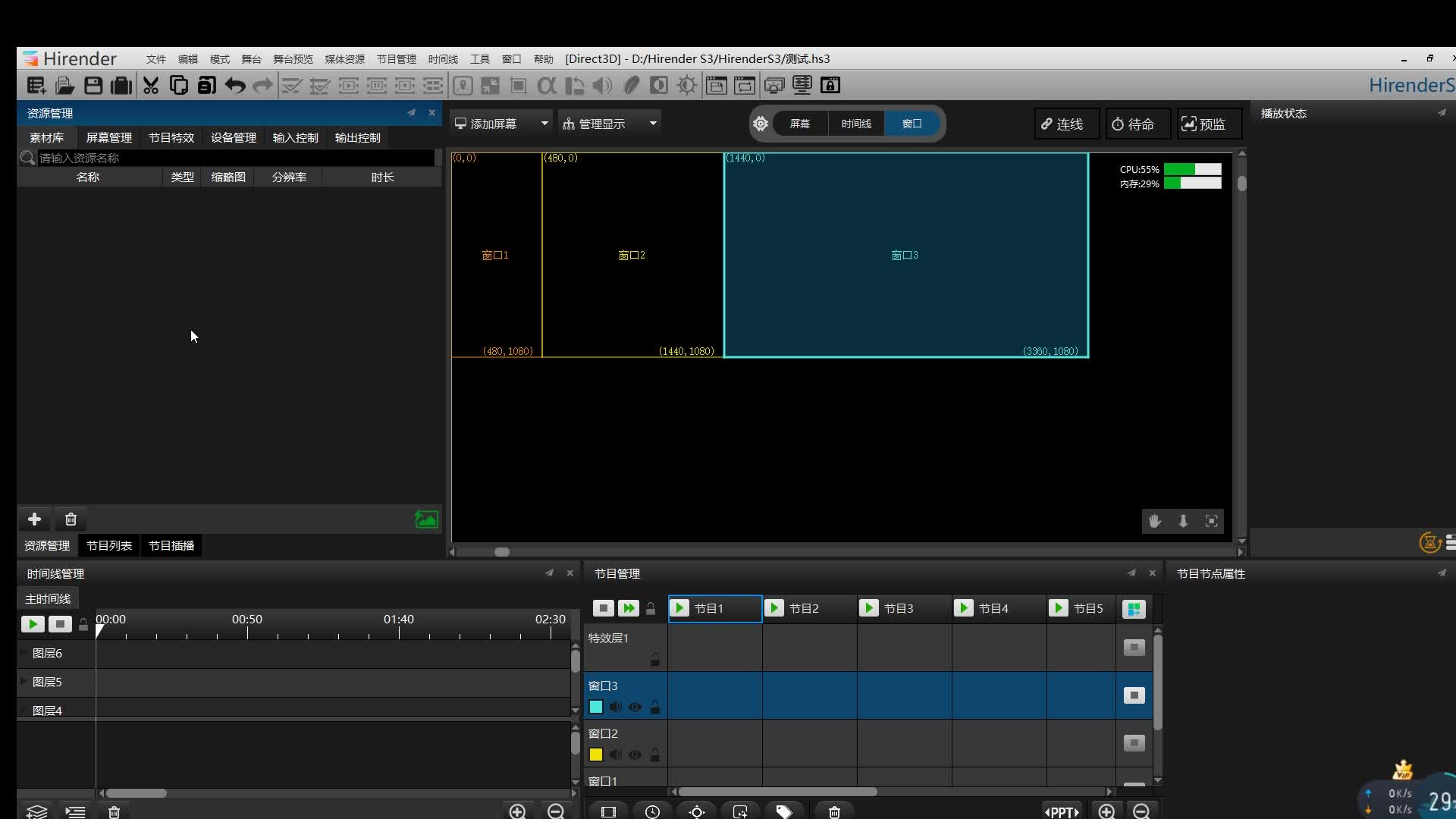1456x819 pixels.
Task: Click the timeline zoom-in magnifier icon
Action: [x=517, y=811]
